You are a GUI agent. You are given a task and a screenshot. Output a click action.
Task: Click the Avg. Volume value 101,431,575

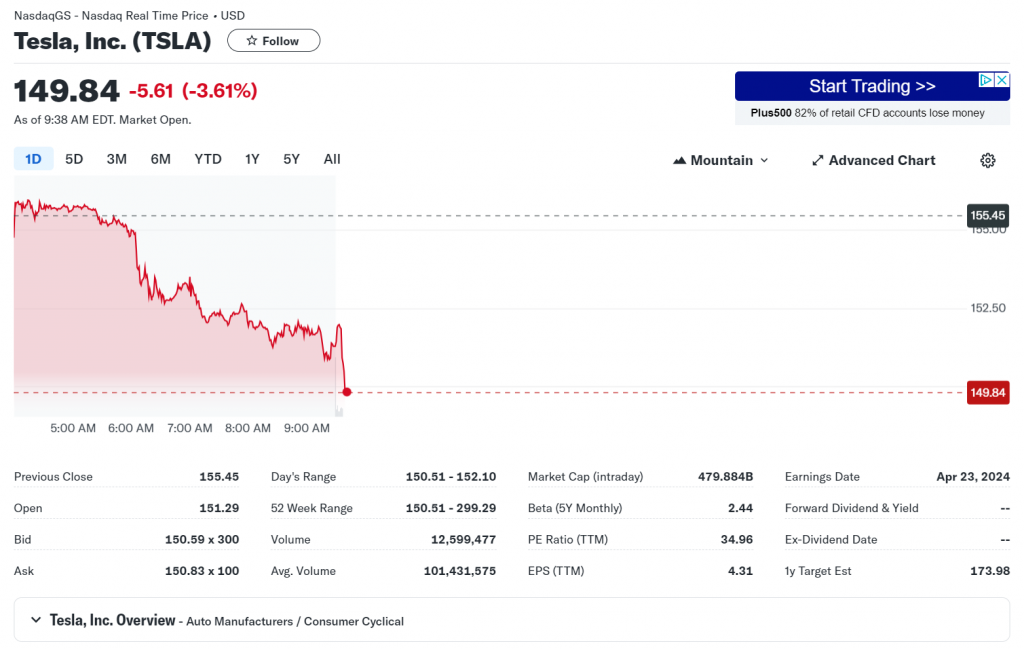460,571
